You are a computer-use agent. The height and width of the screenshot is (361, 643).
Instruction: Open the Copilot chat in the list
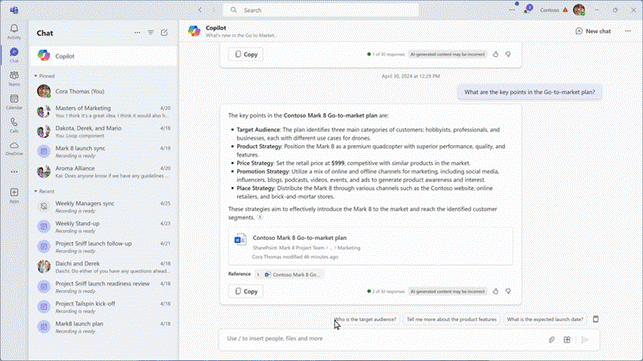103,56
